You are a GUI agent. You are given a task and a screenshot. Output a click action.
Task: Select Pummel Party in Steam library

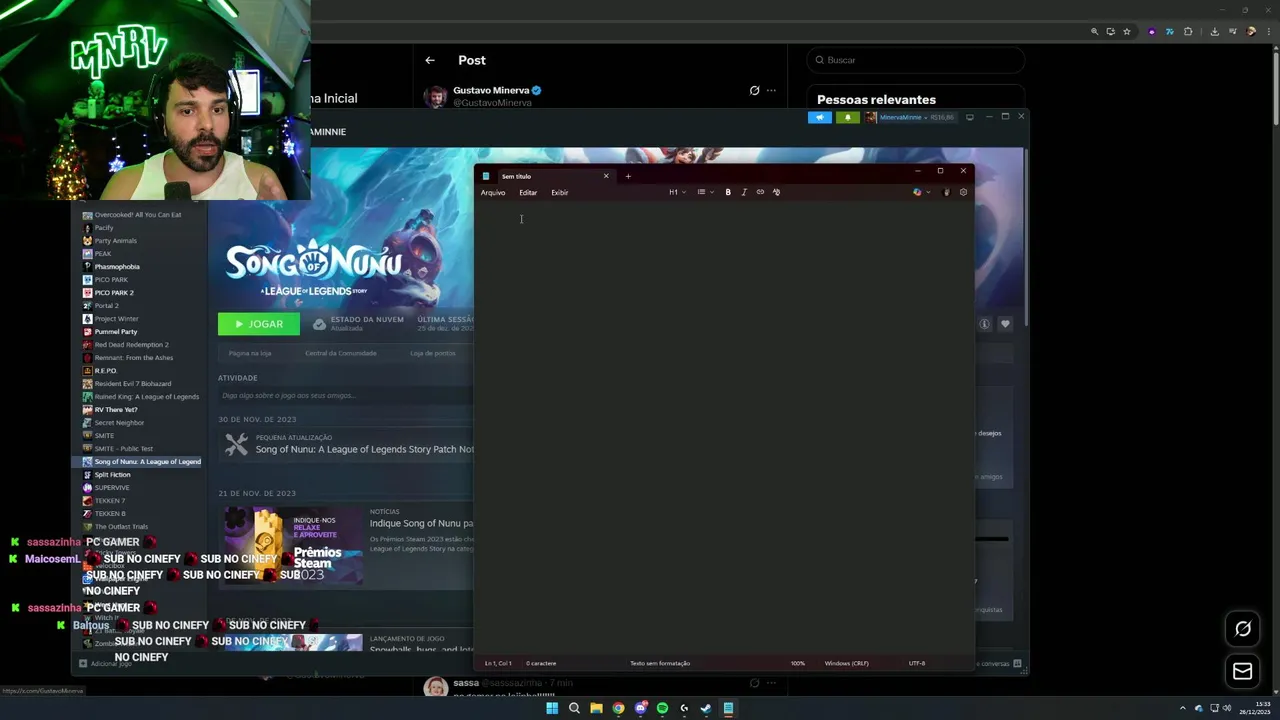tap(116, 332)
